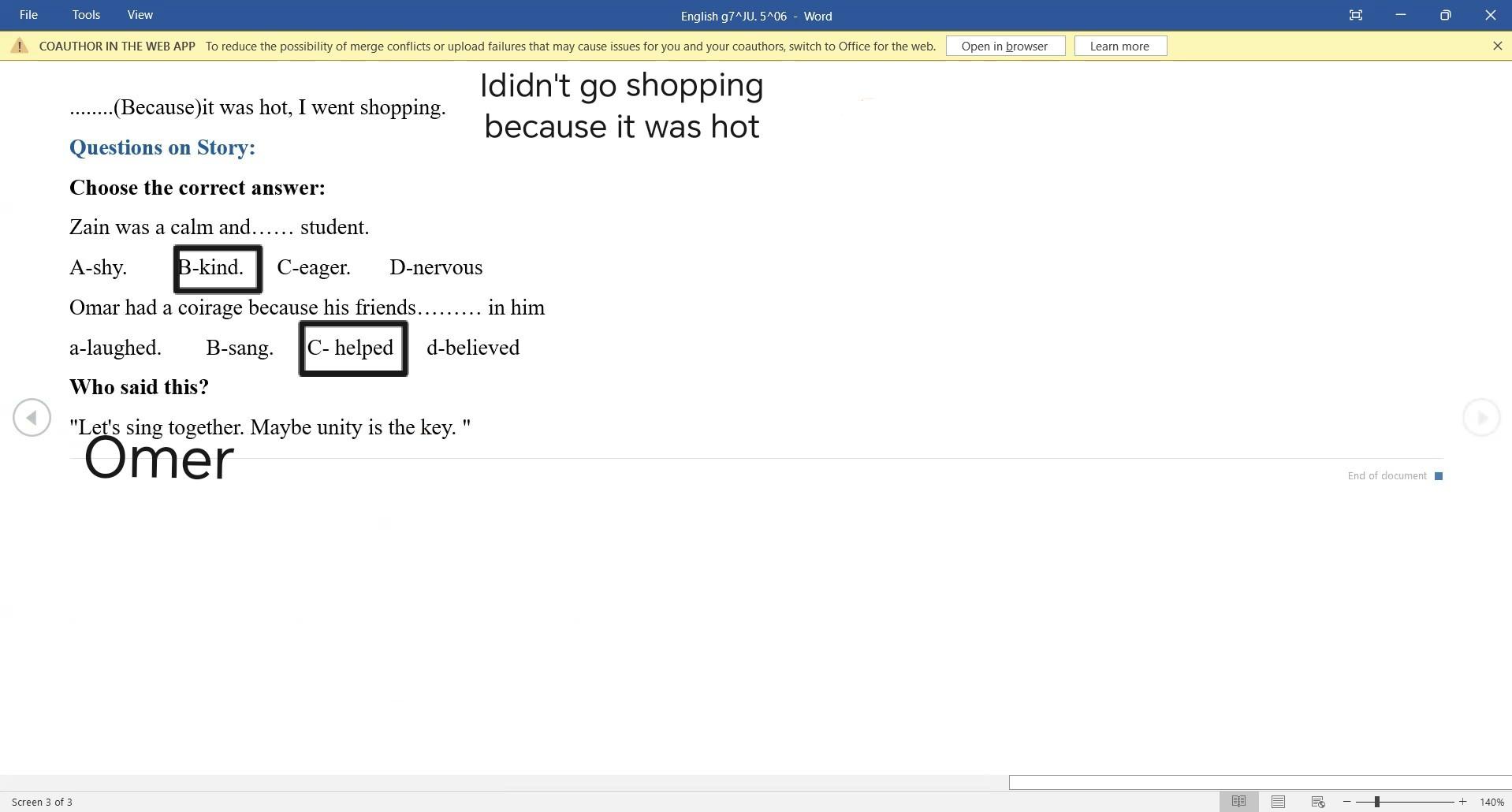Go to previous screen with left arrow

coord(32,417)
